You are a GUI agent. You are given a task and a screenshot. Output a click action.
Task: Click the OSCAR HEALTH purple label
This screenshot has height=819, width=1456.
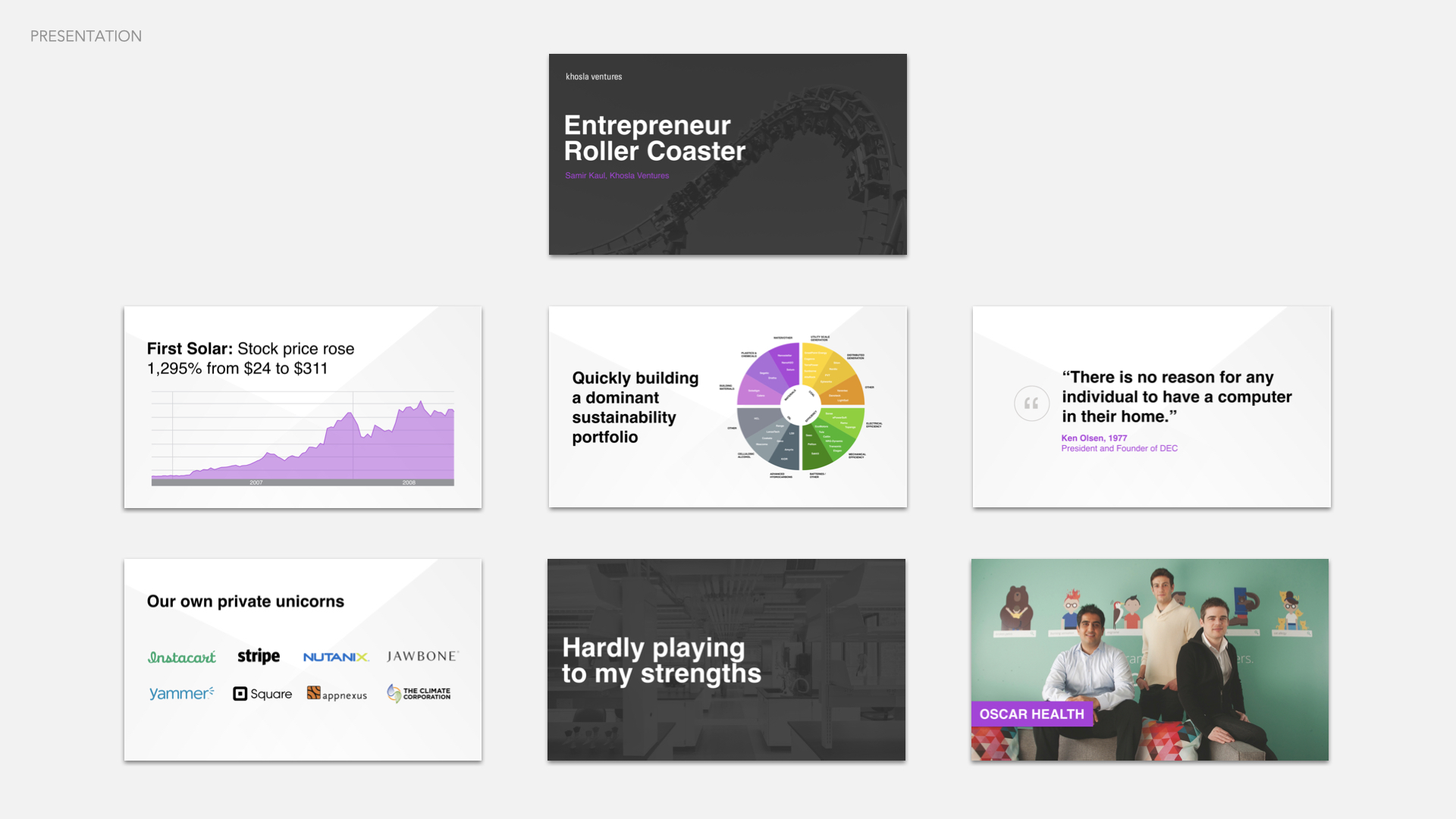coord(1032,714)
